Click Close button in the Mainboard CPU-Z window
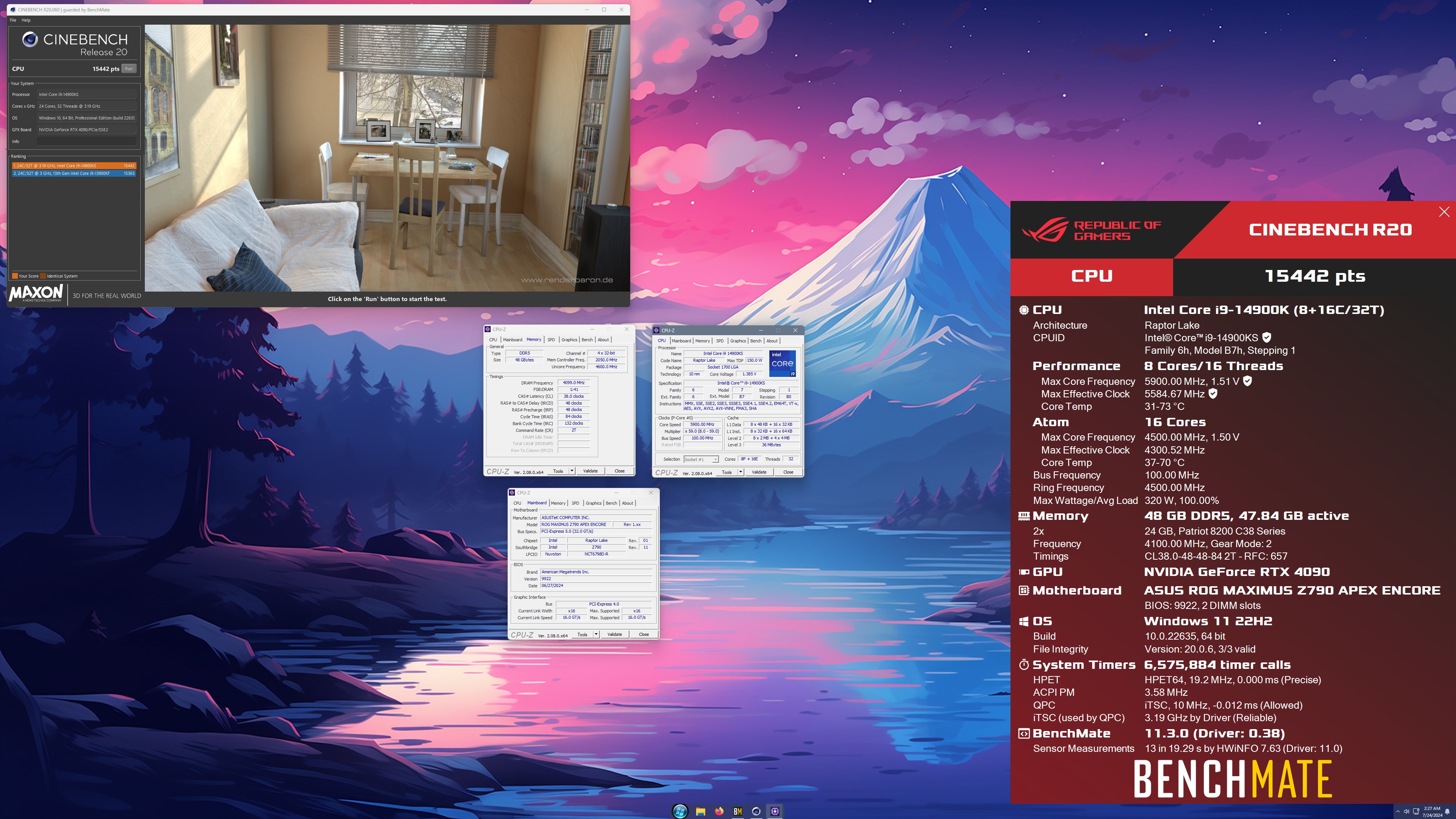The image size is (1456, 819). click(644, 634)
